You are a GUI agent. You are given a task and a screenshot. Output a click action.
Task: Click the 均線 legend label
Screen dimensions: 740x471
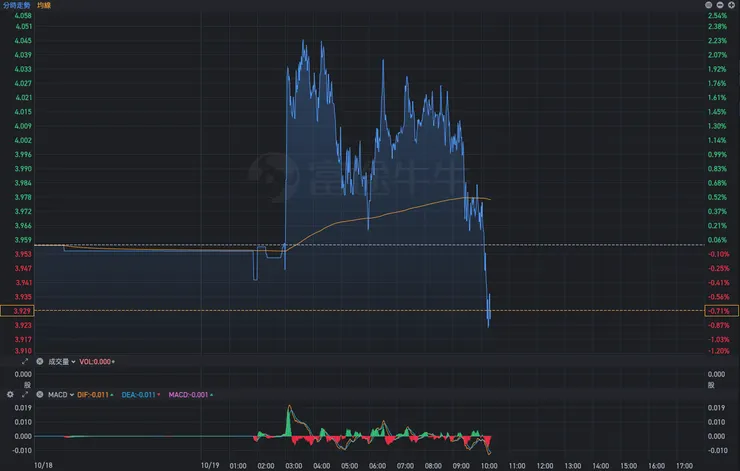[44, 5]
